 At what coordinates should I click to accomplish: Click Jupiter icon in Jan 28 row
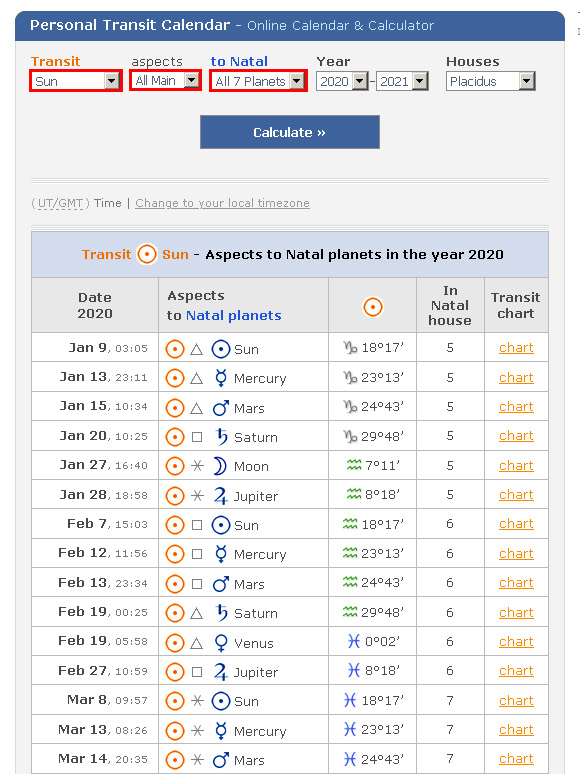point(221,495)
